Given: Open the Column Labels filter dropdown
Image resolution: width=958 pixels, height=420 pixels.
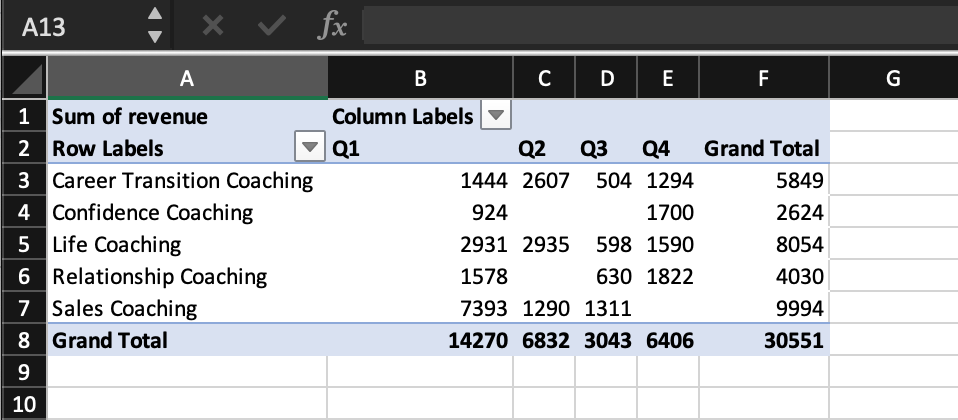Looking at the screenshot, I should point(493,116).
